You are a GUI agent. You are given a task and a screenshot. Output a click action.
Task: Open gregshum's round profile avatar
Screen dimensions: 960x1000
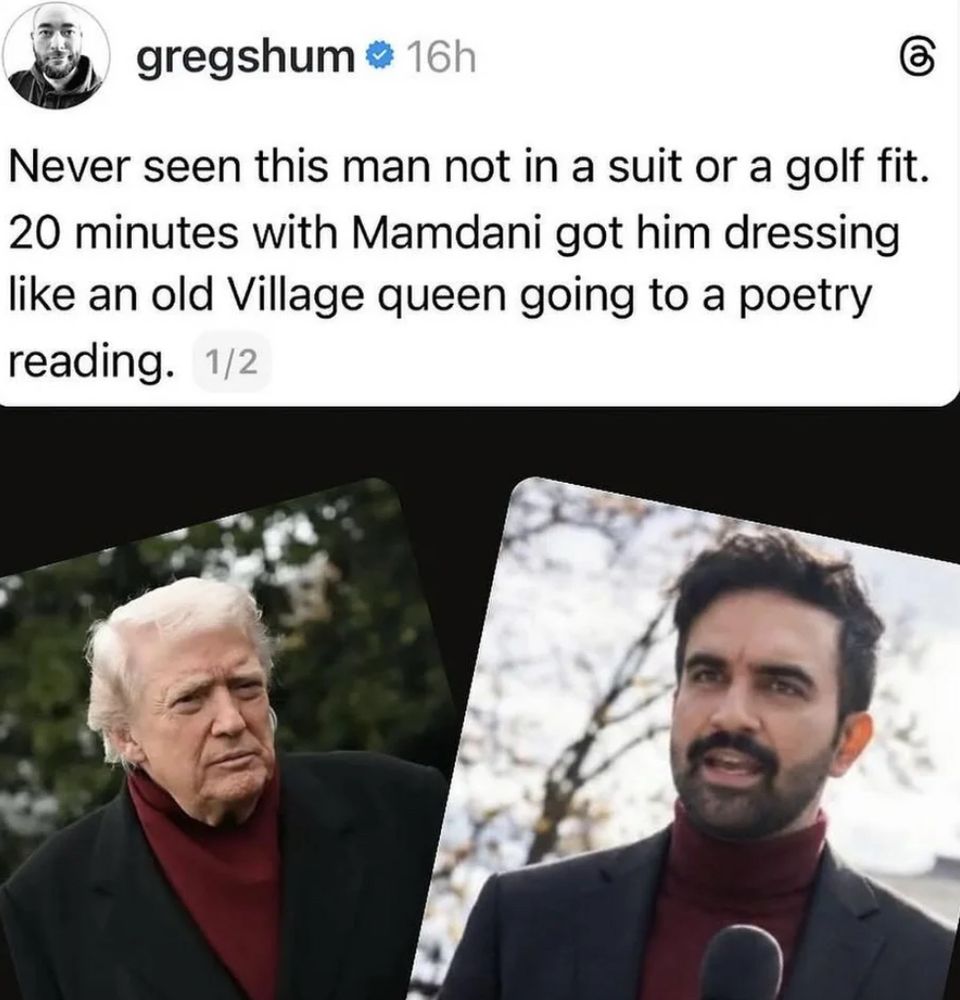pyautogui.click(x=56, y=55)
